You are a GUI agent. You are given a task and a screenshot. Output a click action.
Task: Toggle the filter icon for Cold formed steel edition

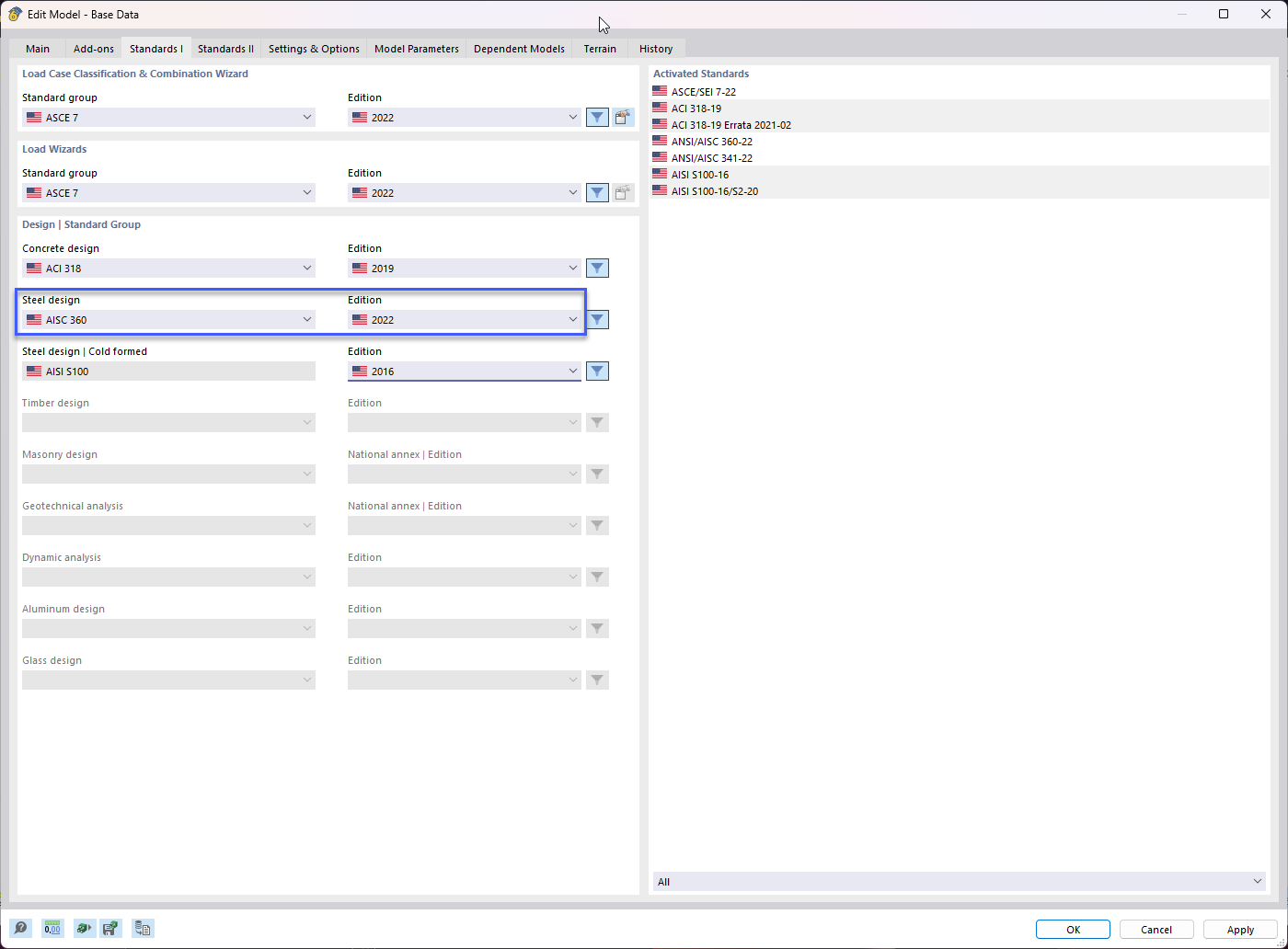tap(597, 372)
